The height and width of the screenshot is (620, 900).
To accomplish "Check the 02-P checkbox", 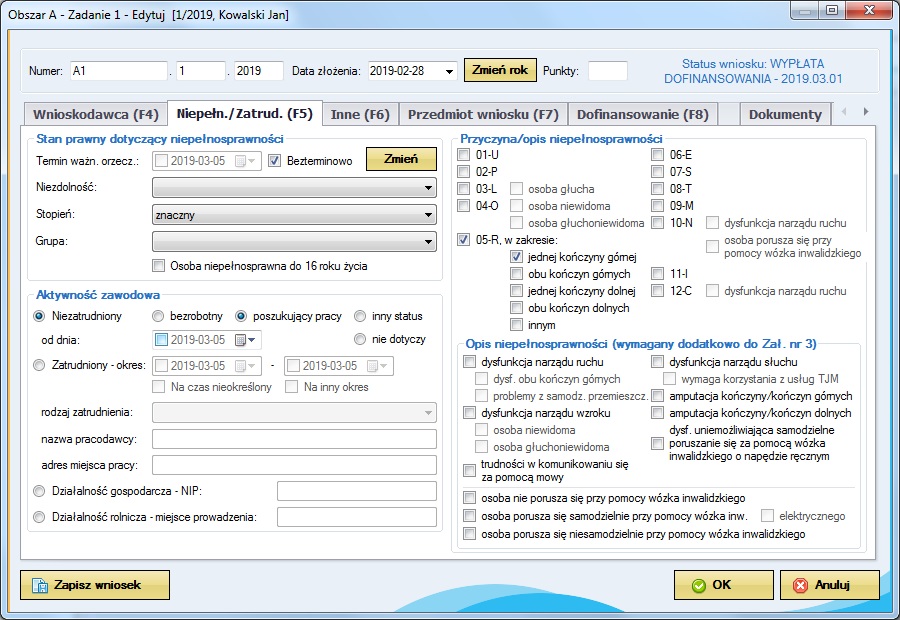I will coord(464,171).
